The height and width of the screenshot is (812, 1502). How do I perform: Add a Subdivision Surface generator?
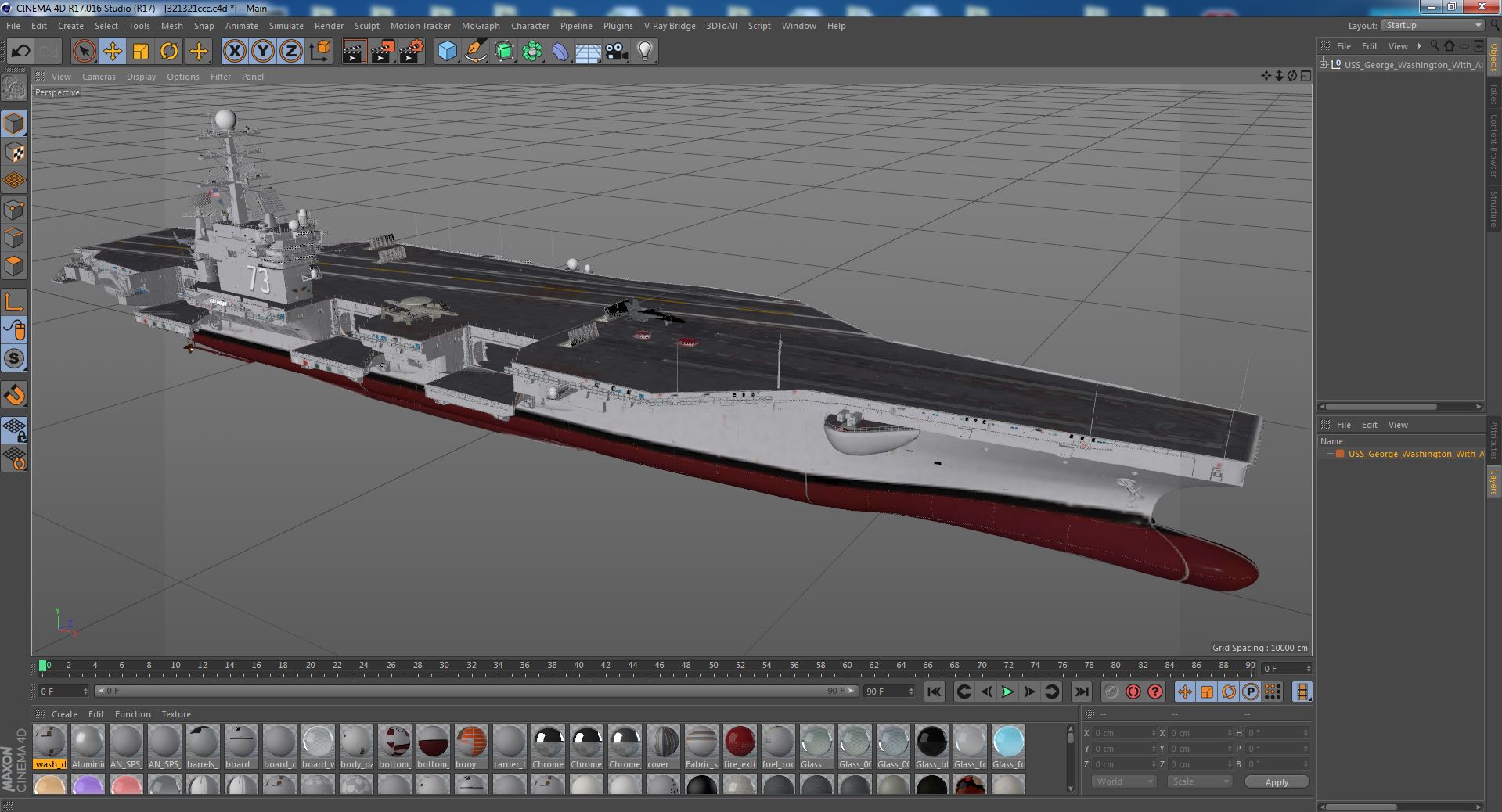(x=504, y=52)
